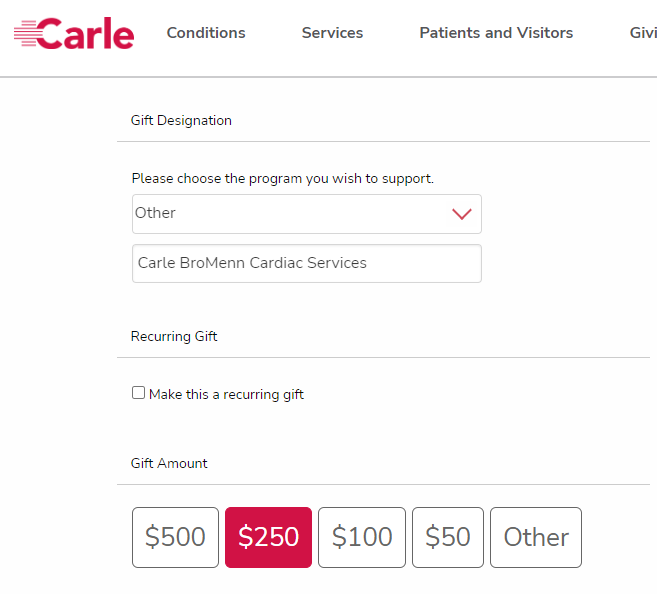This screenshot has width=657, height=594.
Task: Click into the Carle BroMenn Cardiac Services field
Action: (306, 264)
